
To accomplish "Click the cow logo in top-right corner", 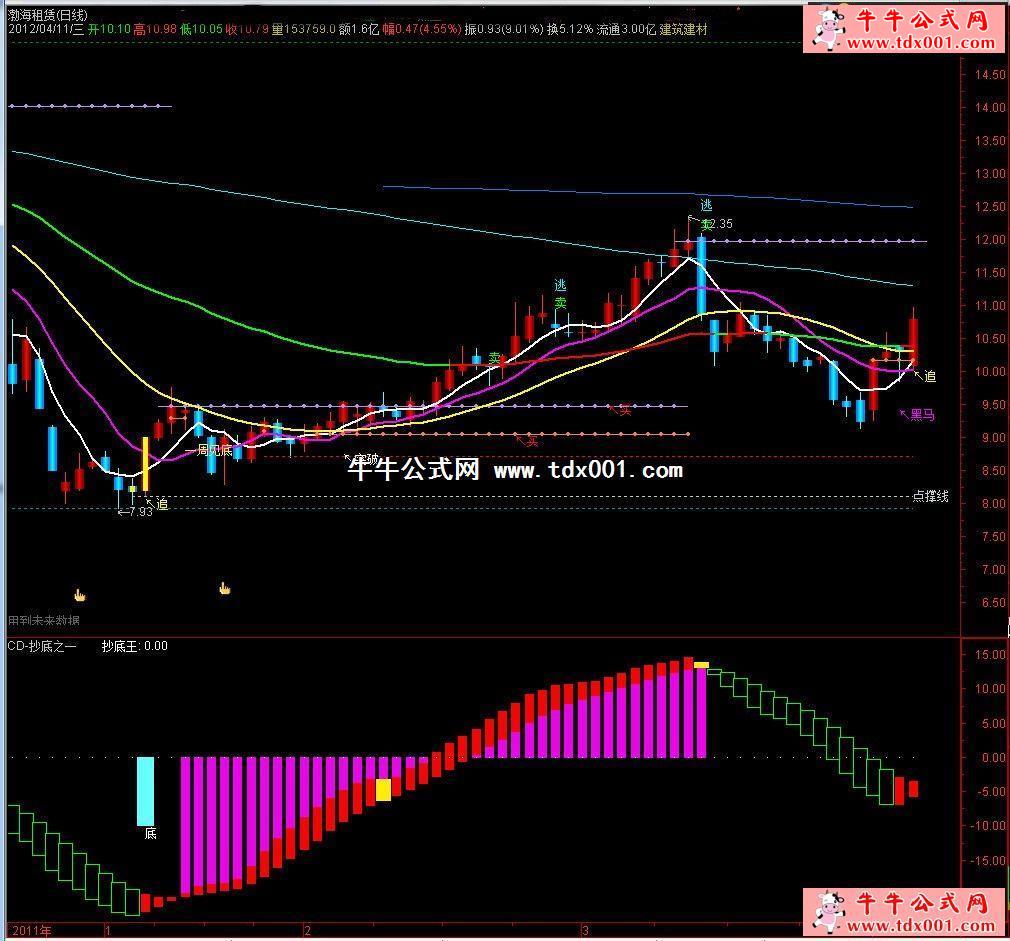I will click(x=826, y=30).
